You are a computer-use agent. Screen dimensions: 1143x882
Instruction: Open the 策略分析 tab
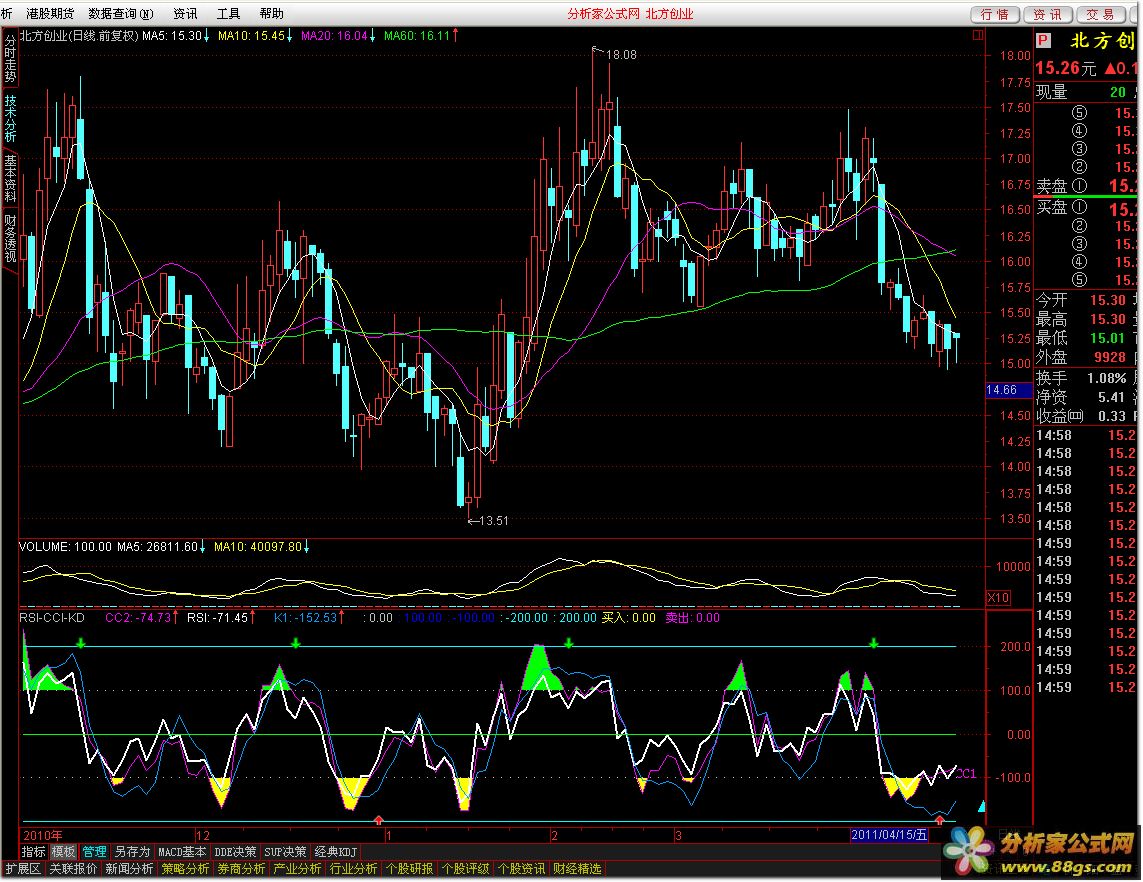[x=185, y=868]
